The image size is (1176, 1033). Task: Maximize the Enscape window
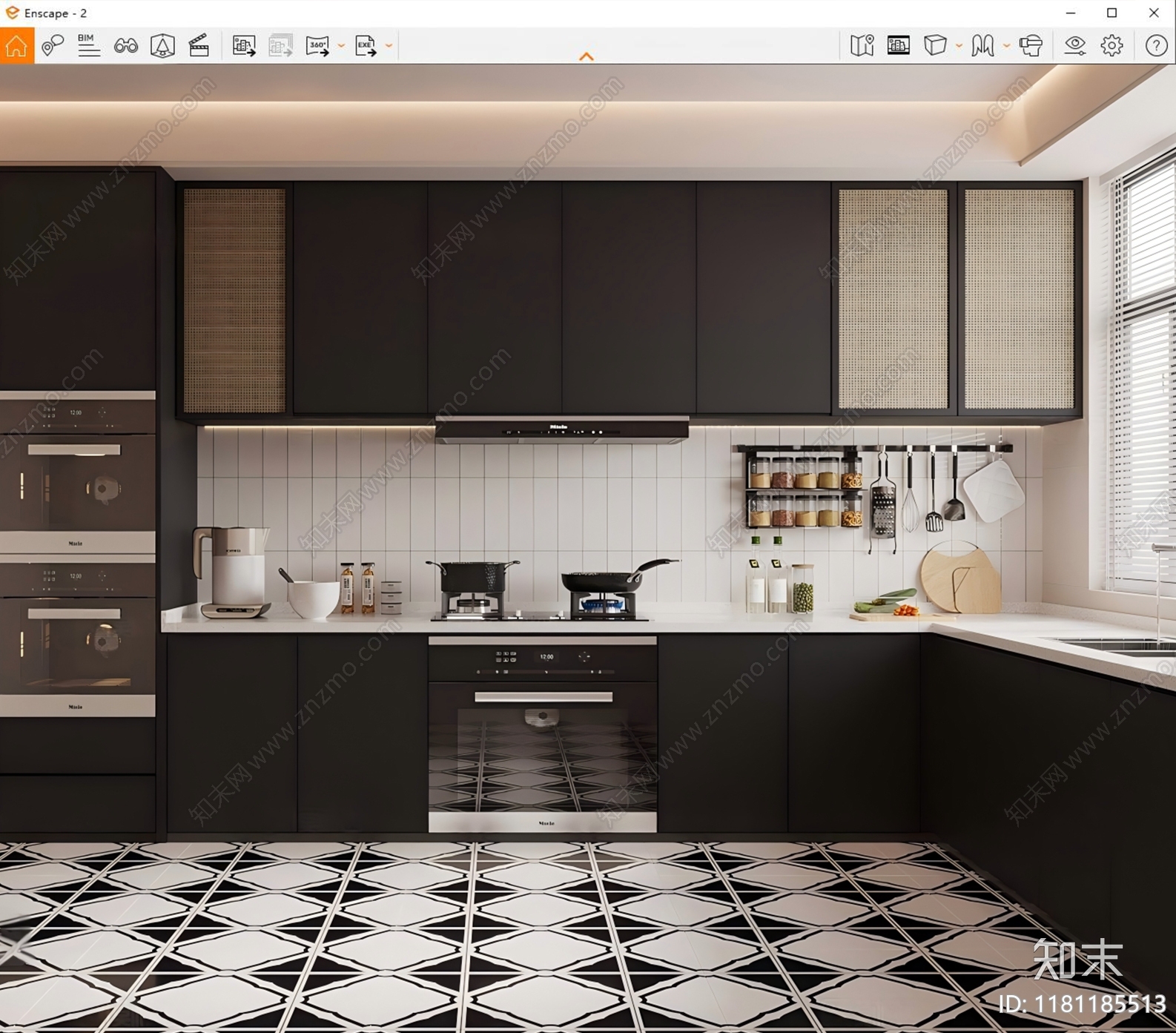pos(1111,13)
